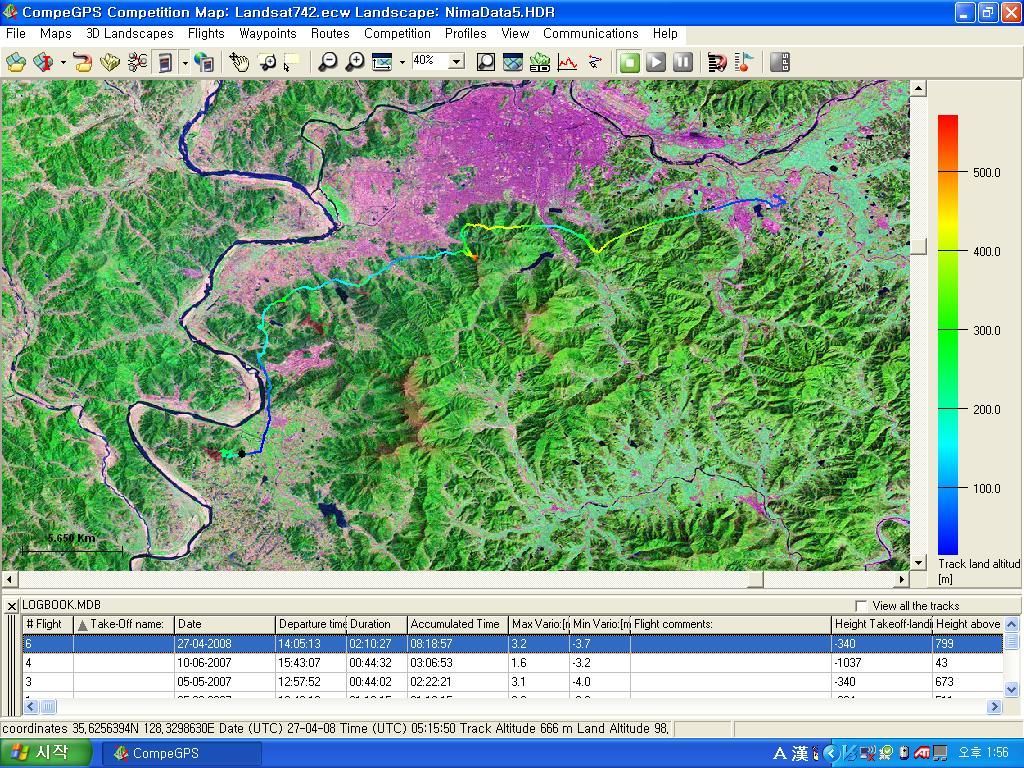Click the CompeGPS taskbar button
Screen dimensions: 1024x768
click(x=182, y=753)
